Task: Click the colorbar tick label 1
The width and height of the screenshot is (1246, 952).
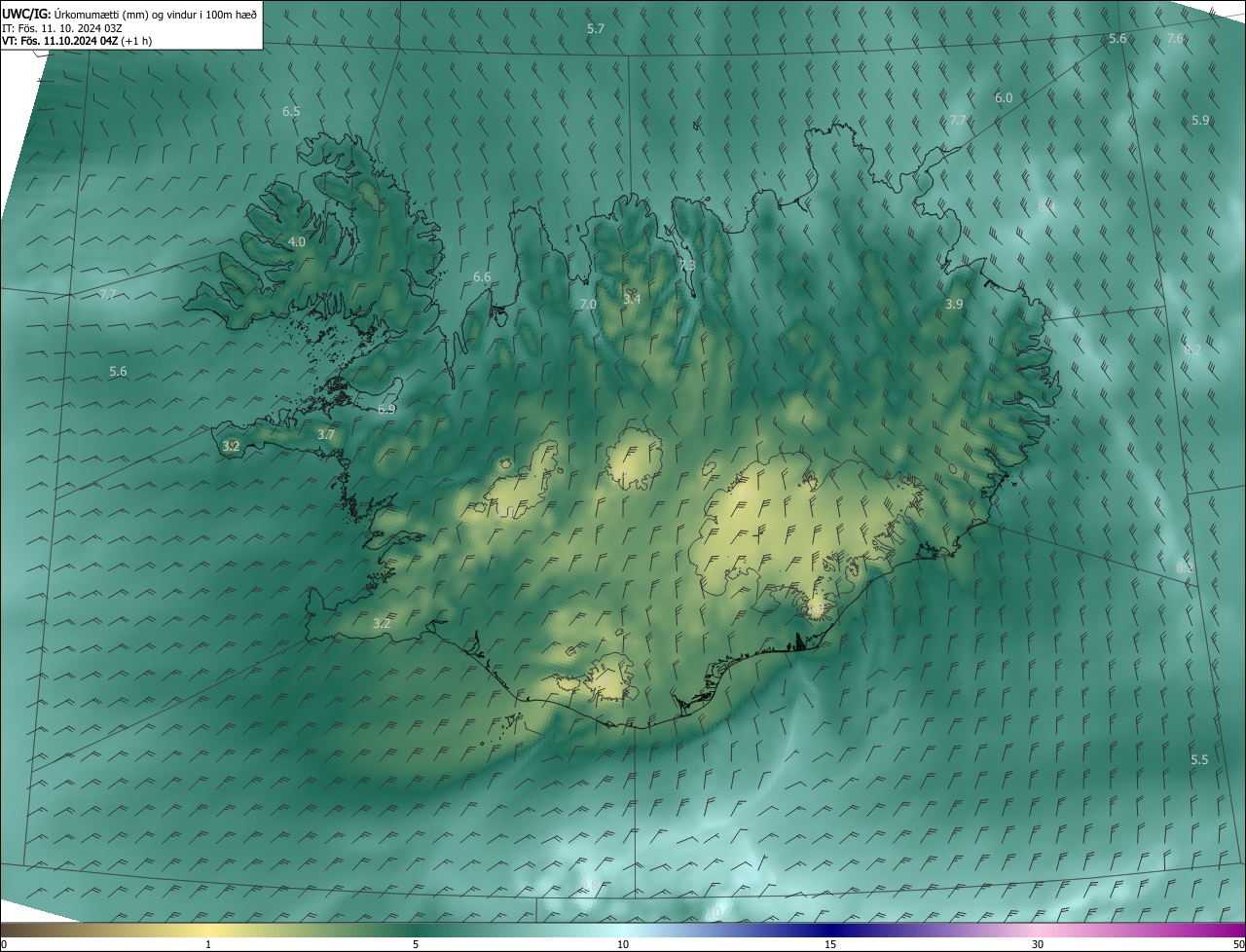Action: click(208, 945)
